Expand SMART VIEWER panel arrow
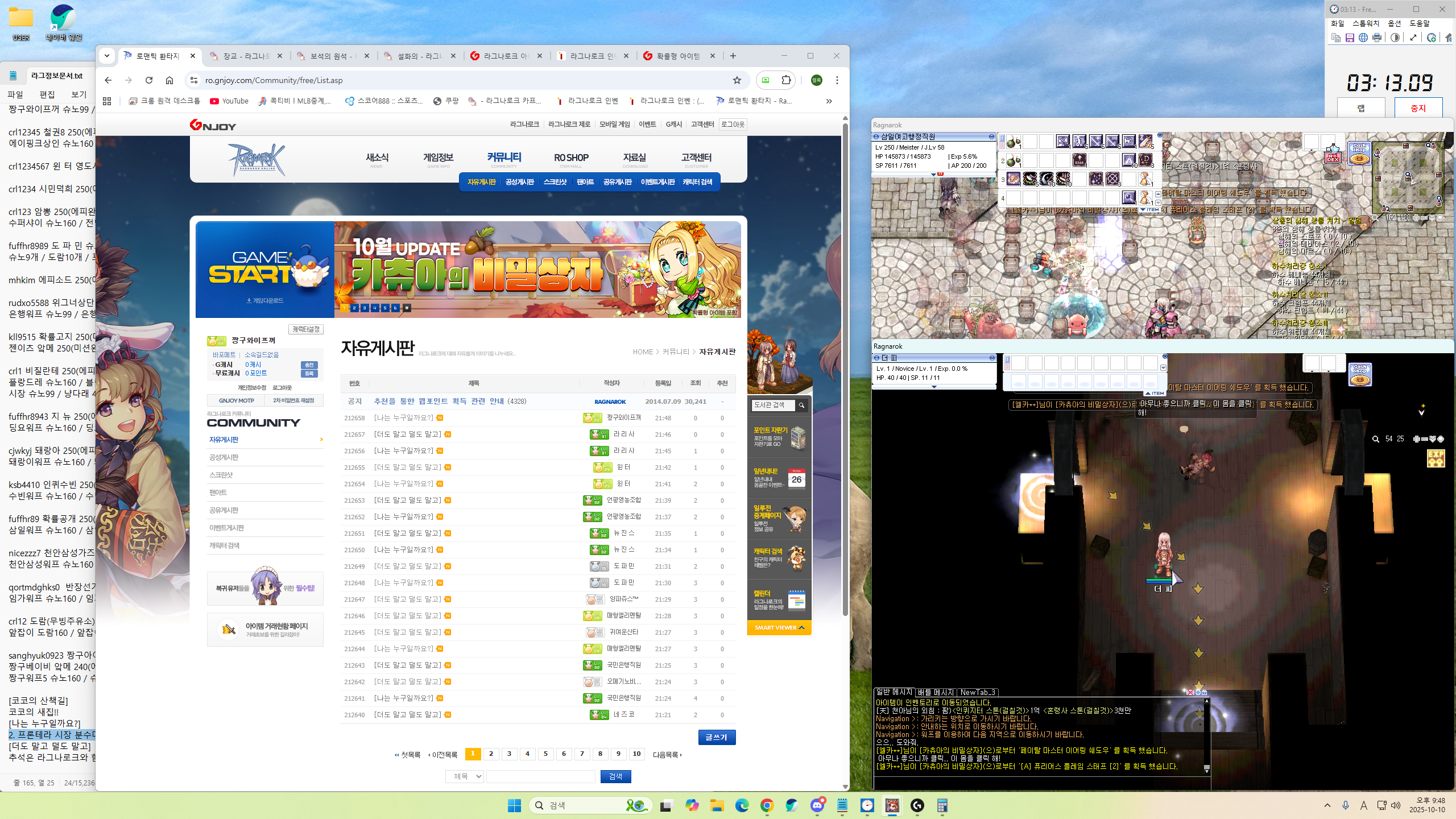Screen dimensions: 1456x819 pyautogui.click(x=801, y=627)
